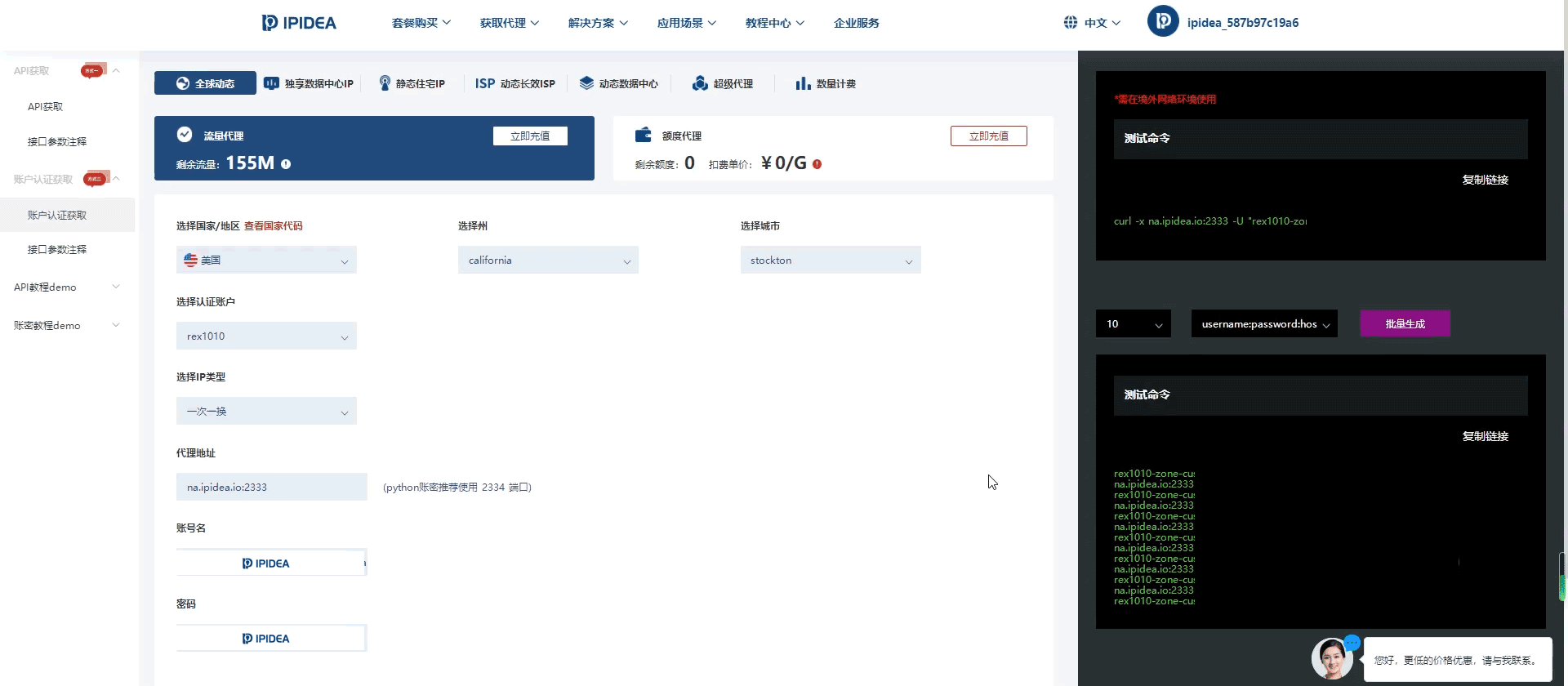
Task: Select API获取 sidebar sub-item
Action: pos(45,106)
